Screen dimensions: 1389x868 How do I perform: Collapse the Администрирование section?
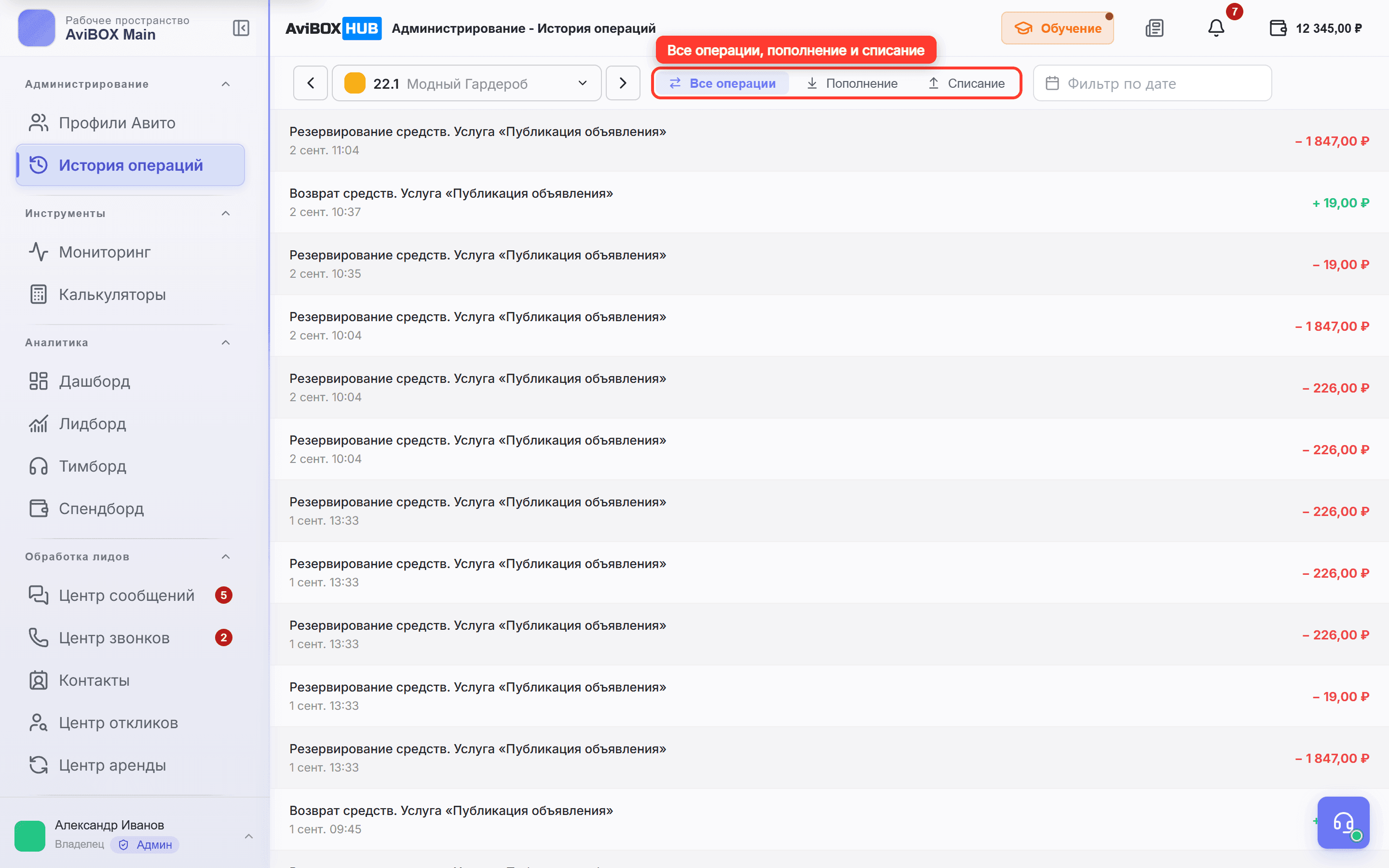[x=226, y=84]
